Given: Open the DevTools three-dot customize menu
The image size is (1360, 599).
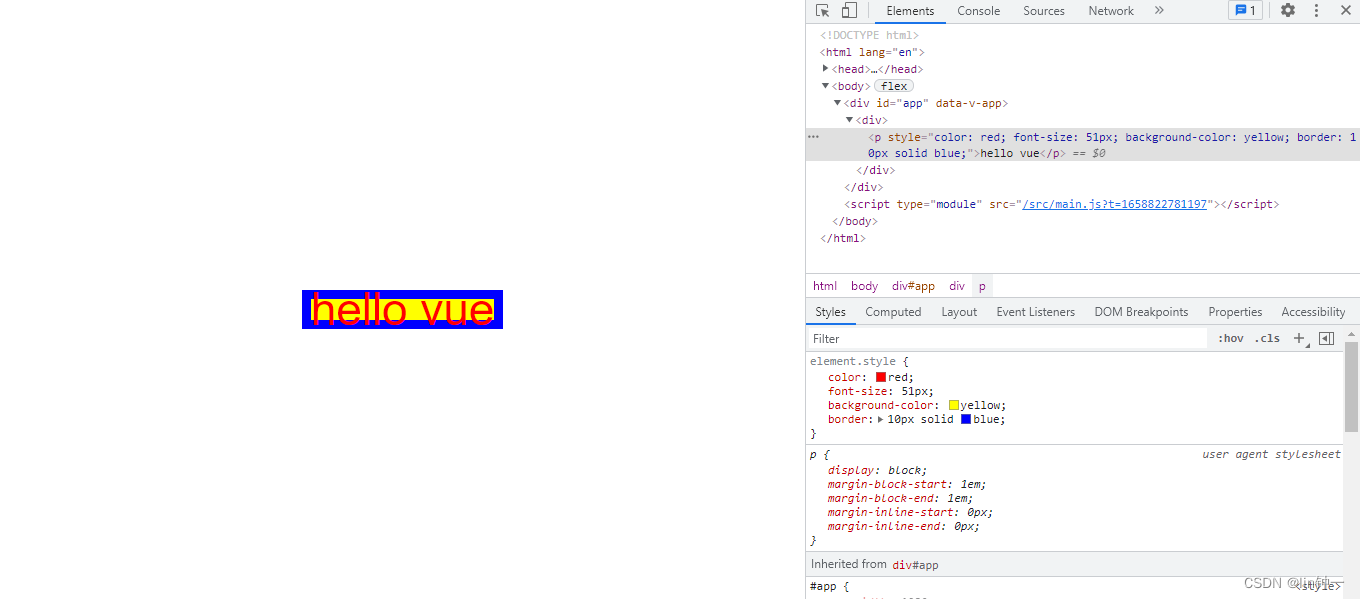Looking at the screenshot, I should click(x=1316, y=11).
